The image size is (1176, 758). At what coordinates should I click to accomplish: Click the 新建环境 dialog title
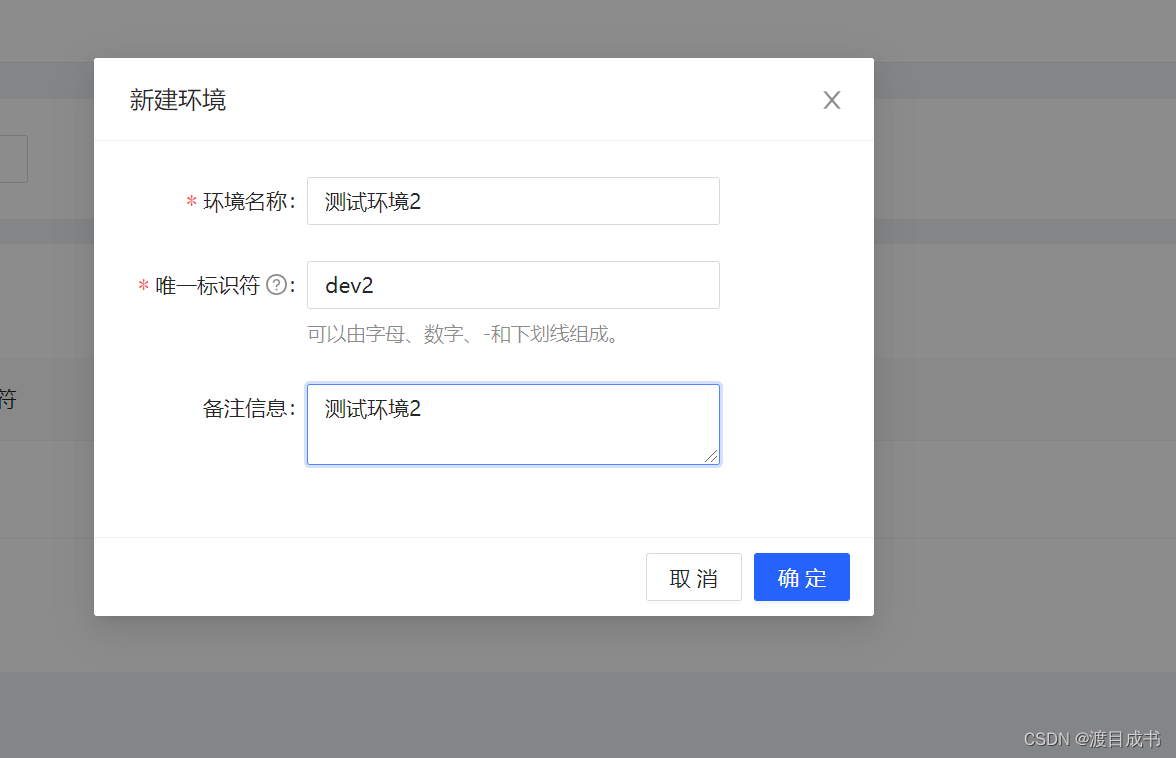tap(178, 100)
